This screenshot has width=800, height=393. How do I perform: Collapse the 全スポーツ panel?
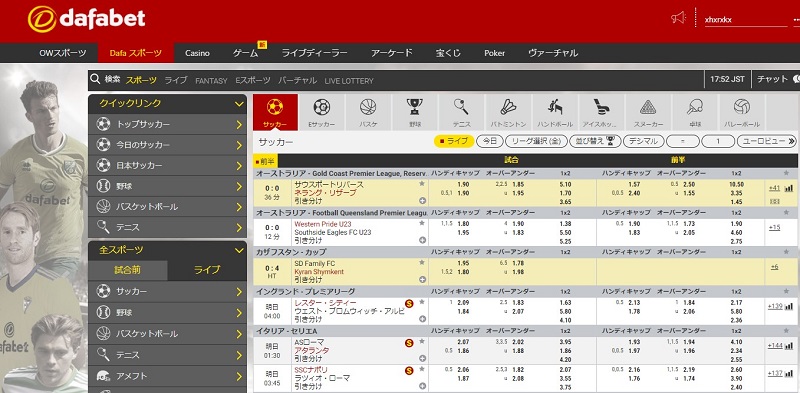pyautogui.click(x=239, y=250)
